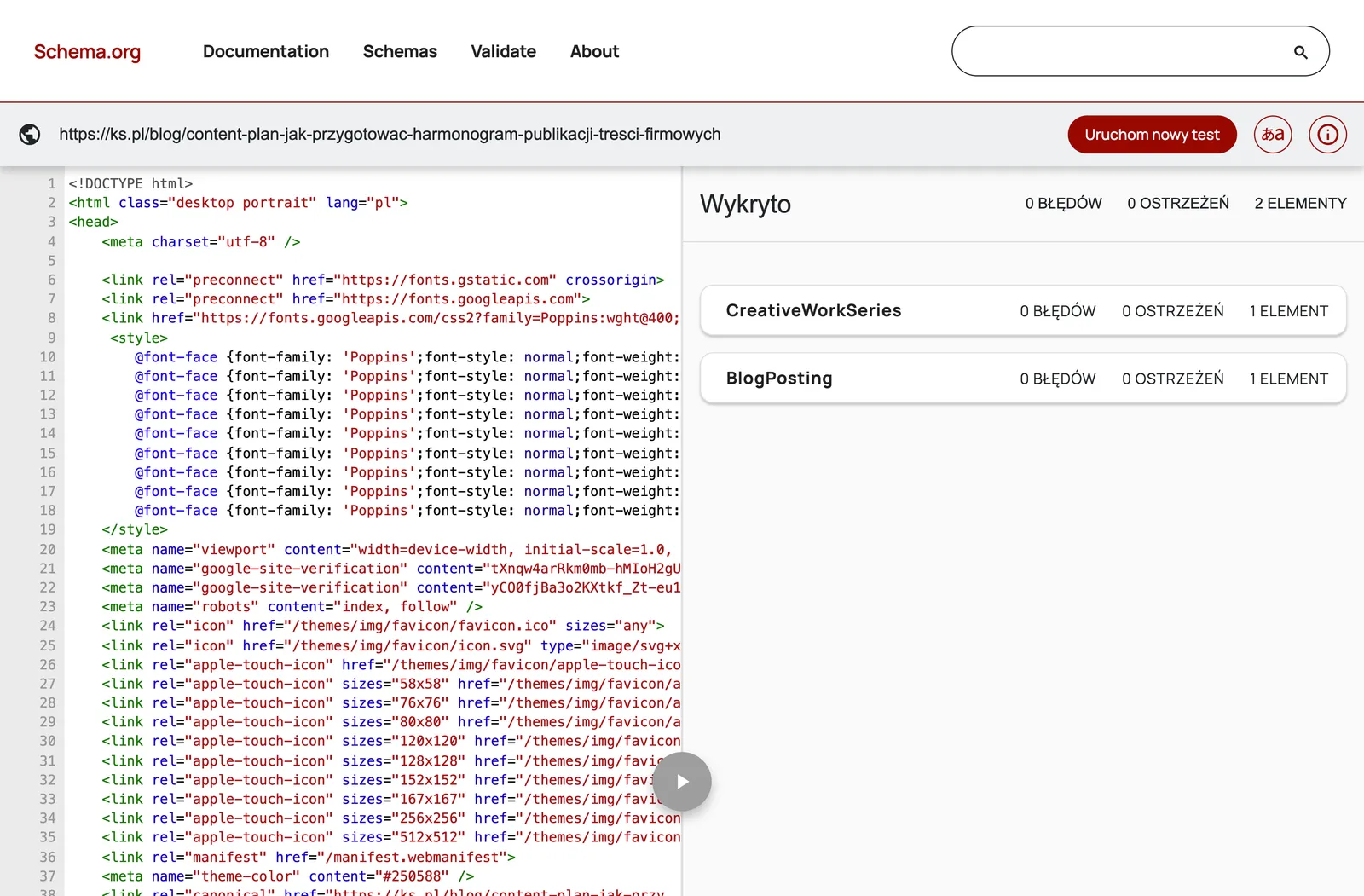Screen dimensions: 1364x896
Task: Click the favicon.ico link code line
Action: point(383,626)
